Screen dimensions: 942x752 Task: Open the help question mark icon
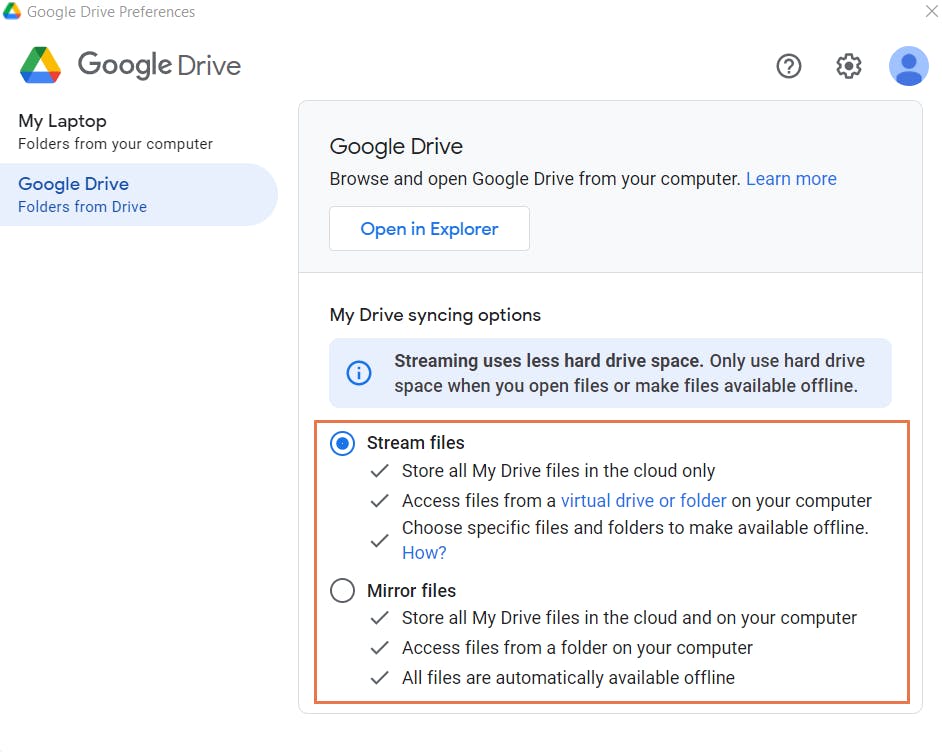point(789,66)
